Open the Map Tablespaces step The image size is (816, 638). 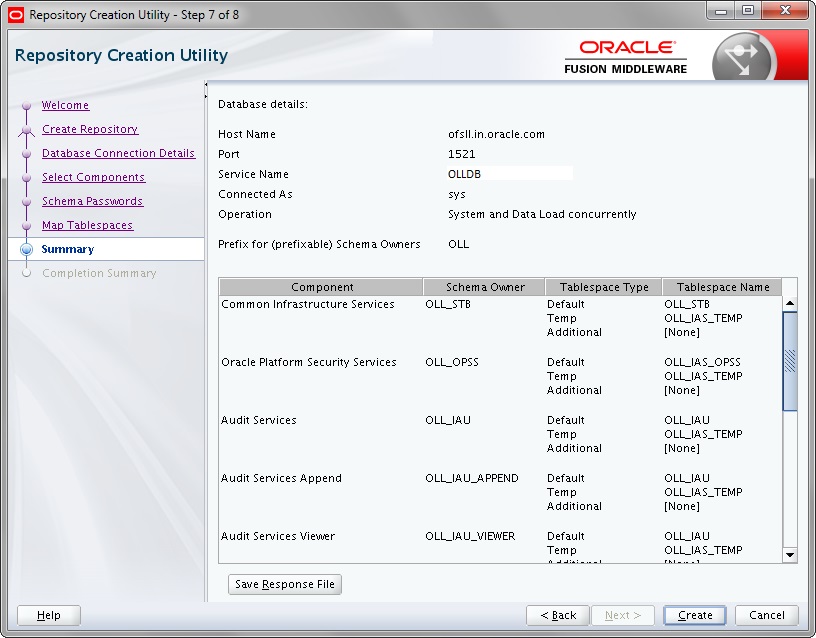point(87,225)
